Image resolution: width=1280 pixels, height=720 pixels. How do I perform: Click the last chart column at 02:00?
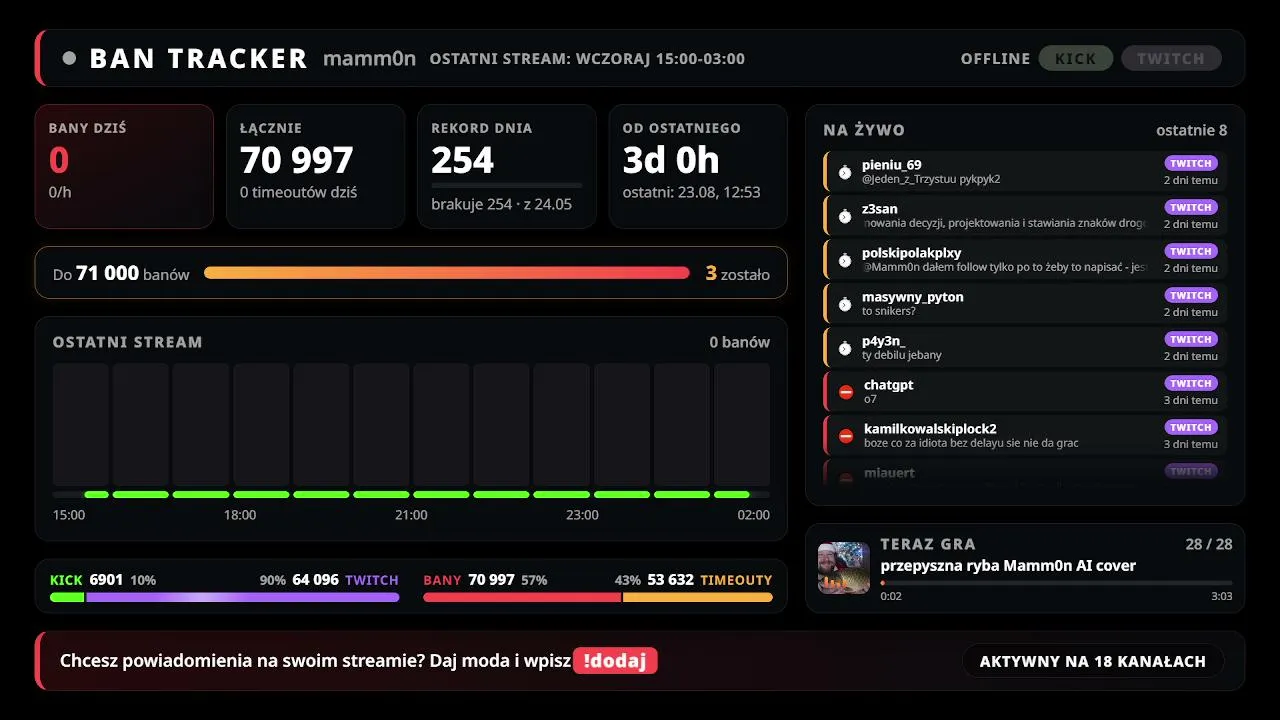[x=742, y=425]
